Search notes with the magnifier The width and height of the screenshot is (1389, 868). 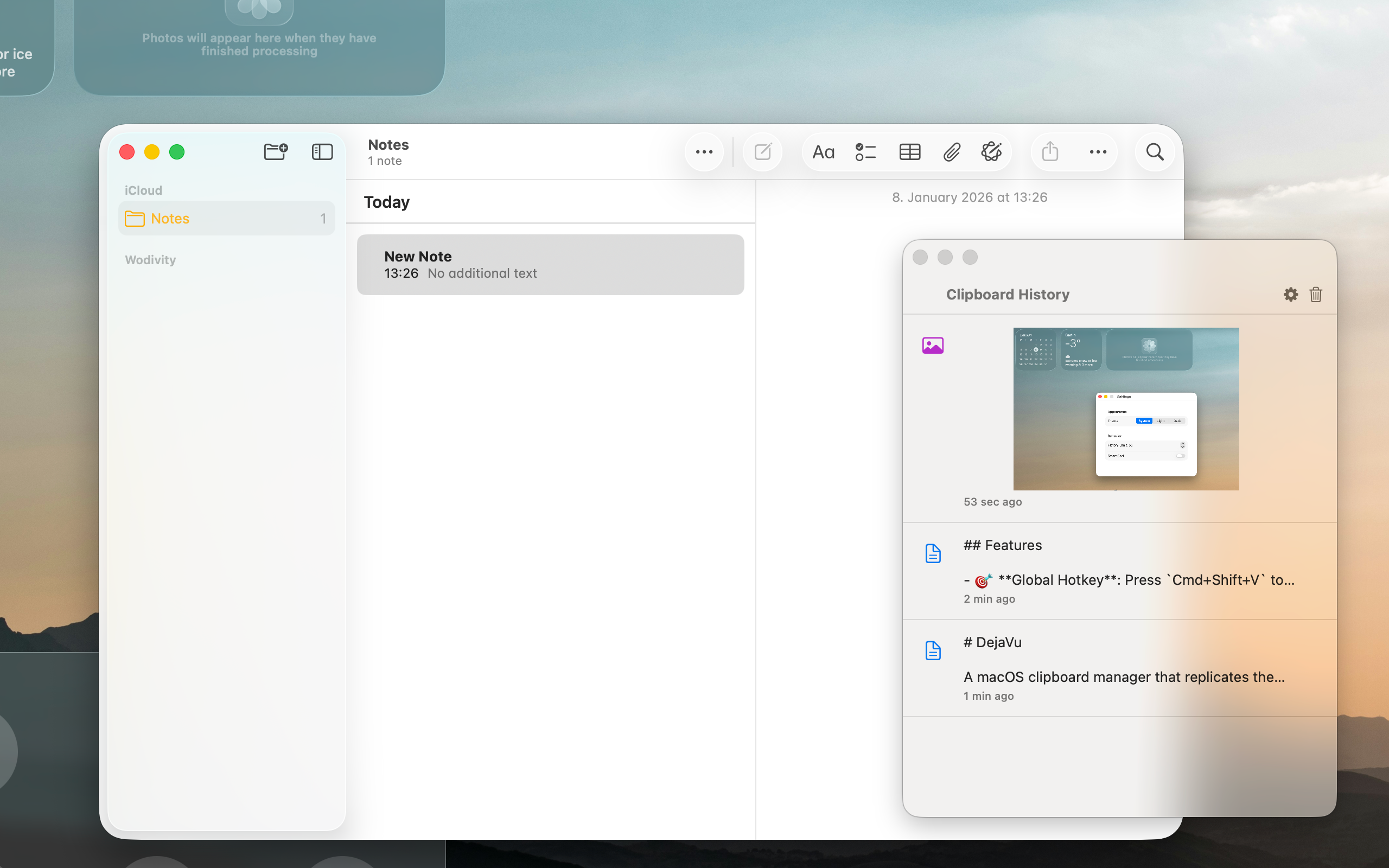point(1155,152)
